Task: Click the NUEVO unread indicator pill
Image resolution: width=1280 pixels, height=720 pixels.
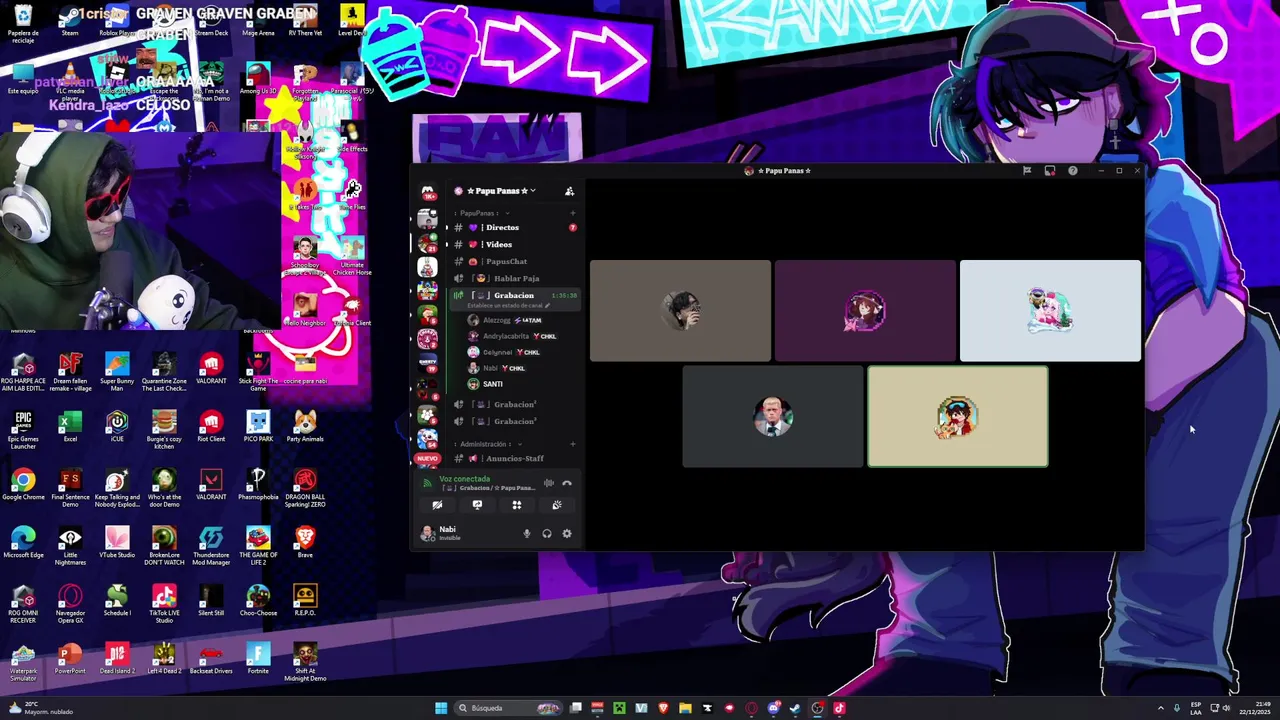Action: coord(427,459)
